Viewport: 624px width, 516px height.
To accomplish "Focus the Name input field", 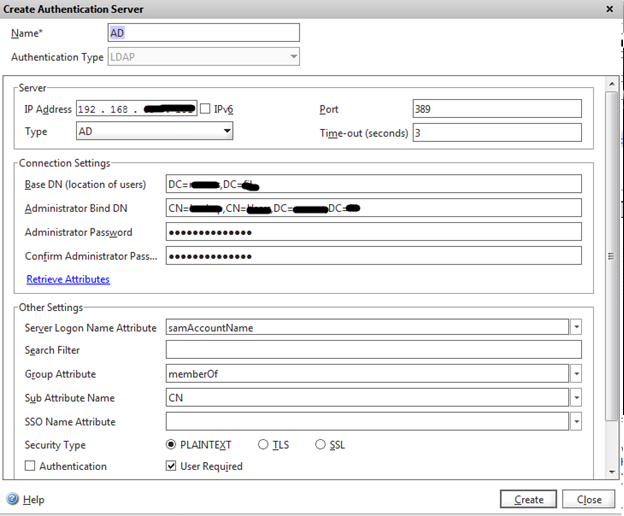I will (x=203, y=33).
